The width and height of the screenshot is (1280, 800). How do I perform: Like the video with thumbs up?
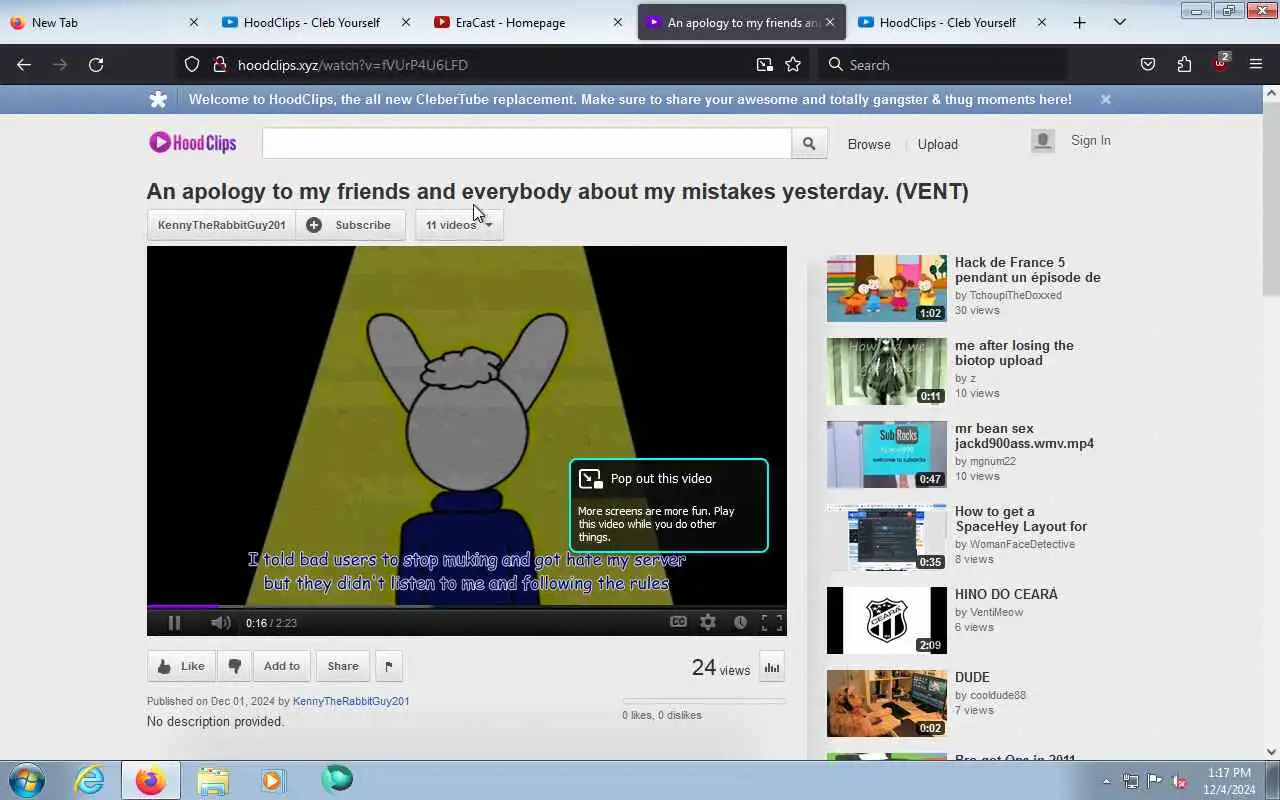click(181, 666)
